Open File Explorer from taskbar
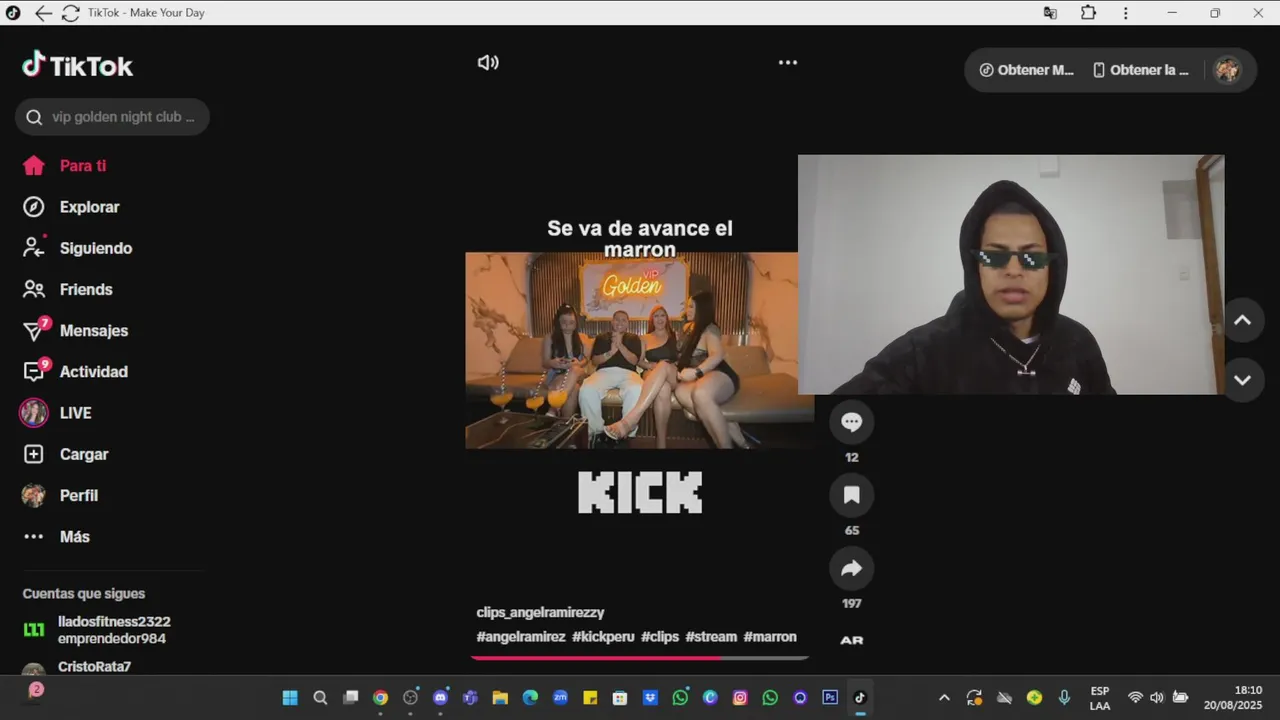The width and height of the screenshot is (1280, 720). point(500,698)
